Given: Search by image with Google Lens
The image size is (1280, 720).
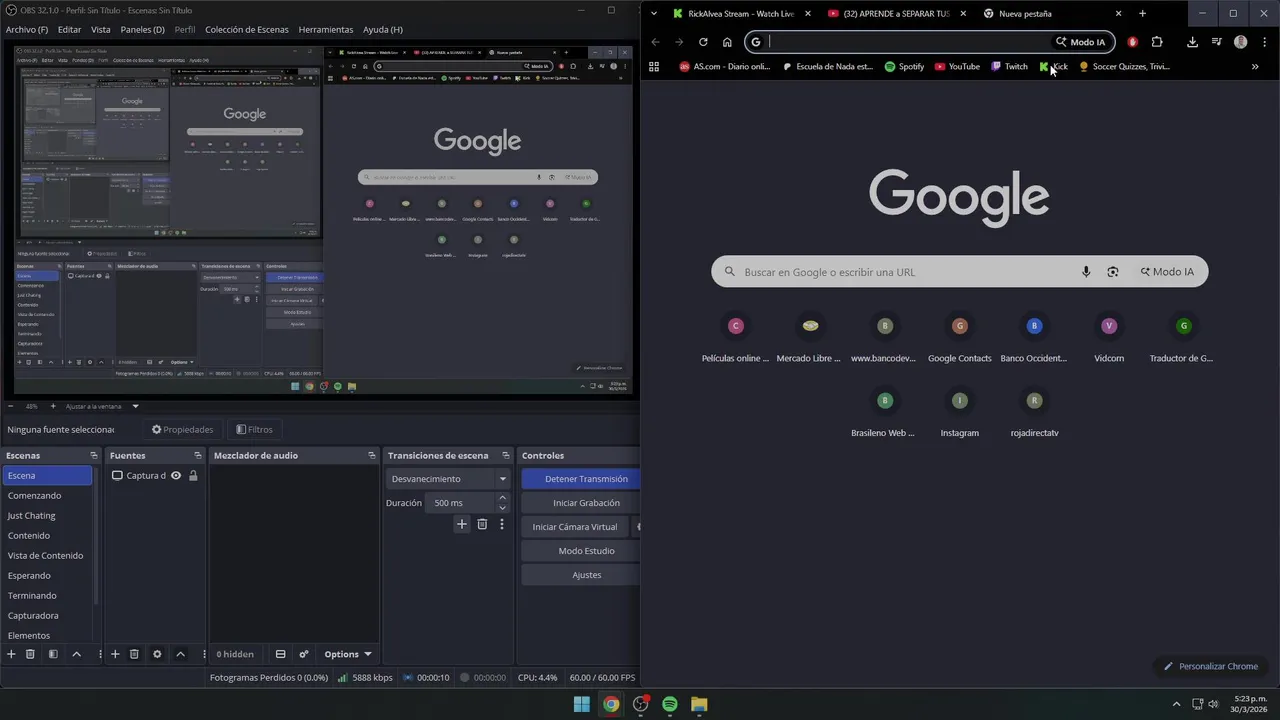Looking at the screenshot, I should pyautogui.click(x=1112, y=272).
